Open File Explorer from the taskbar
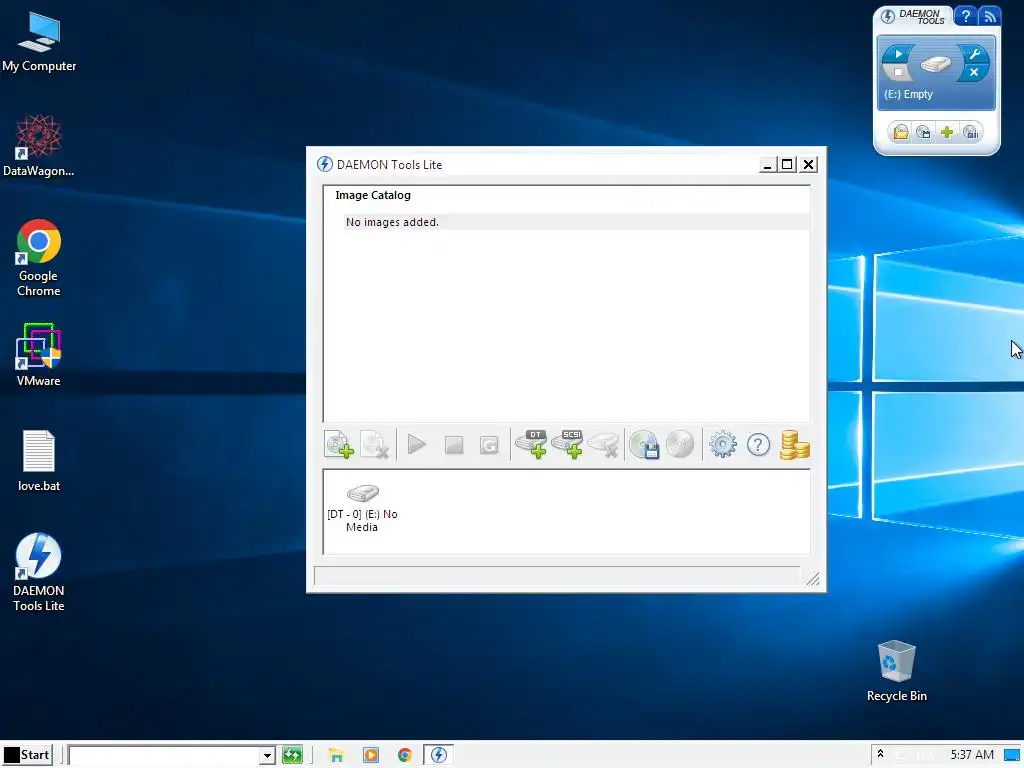1024x768 pixels. coord(336,756)
